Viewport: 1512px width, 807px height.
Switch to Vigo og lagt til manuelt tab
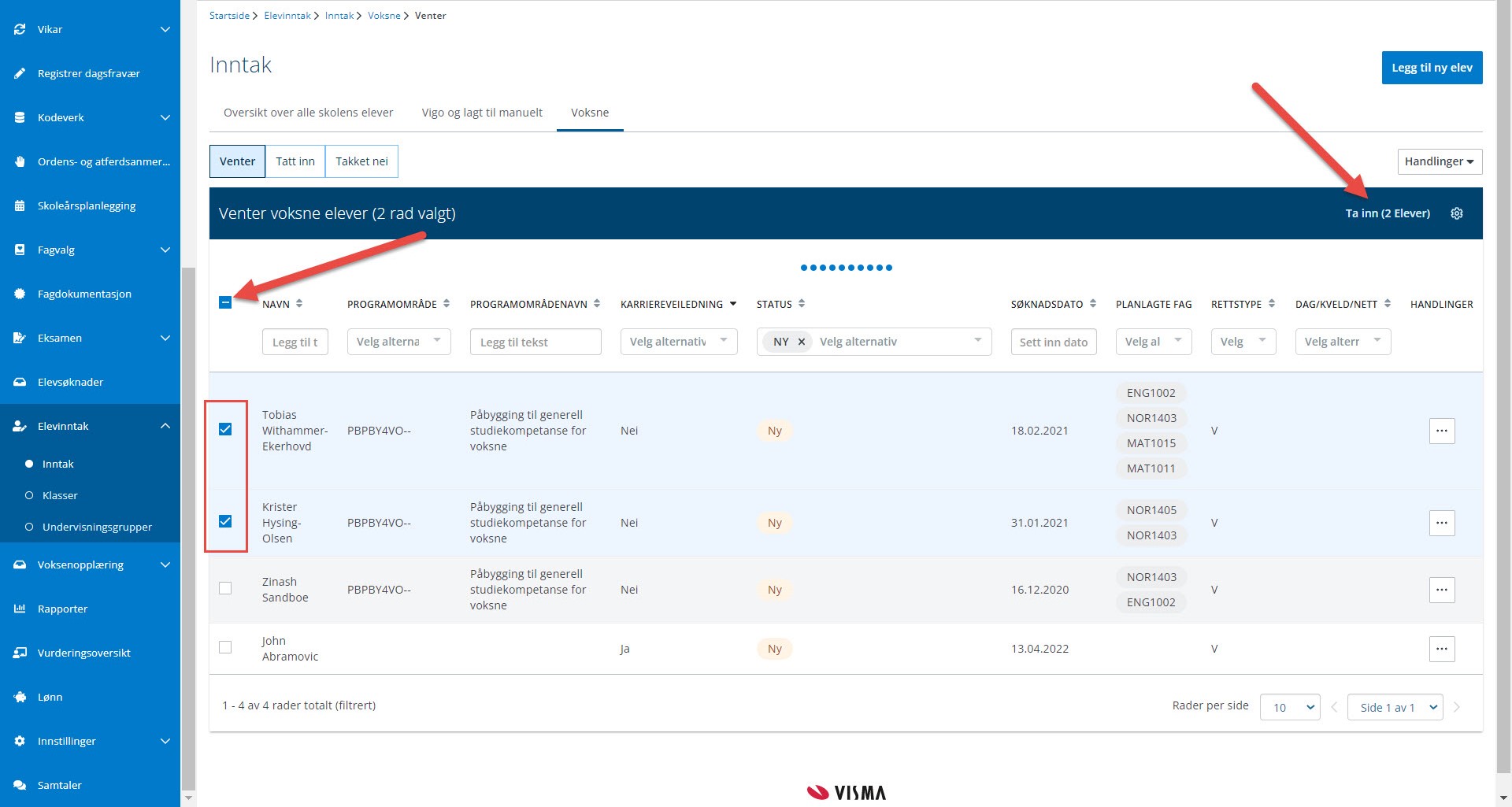click(482, 113)
